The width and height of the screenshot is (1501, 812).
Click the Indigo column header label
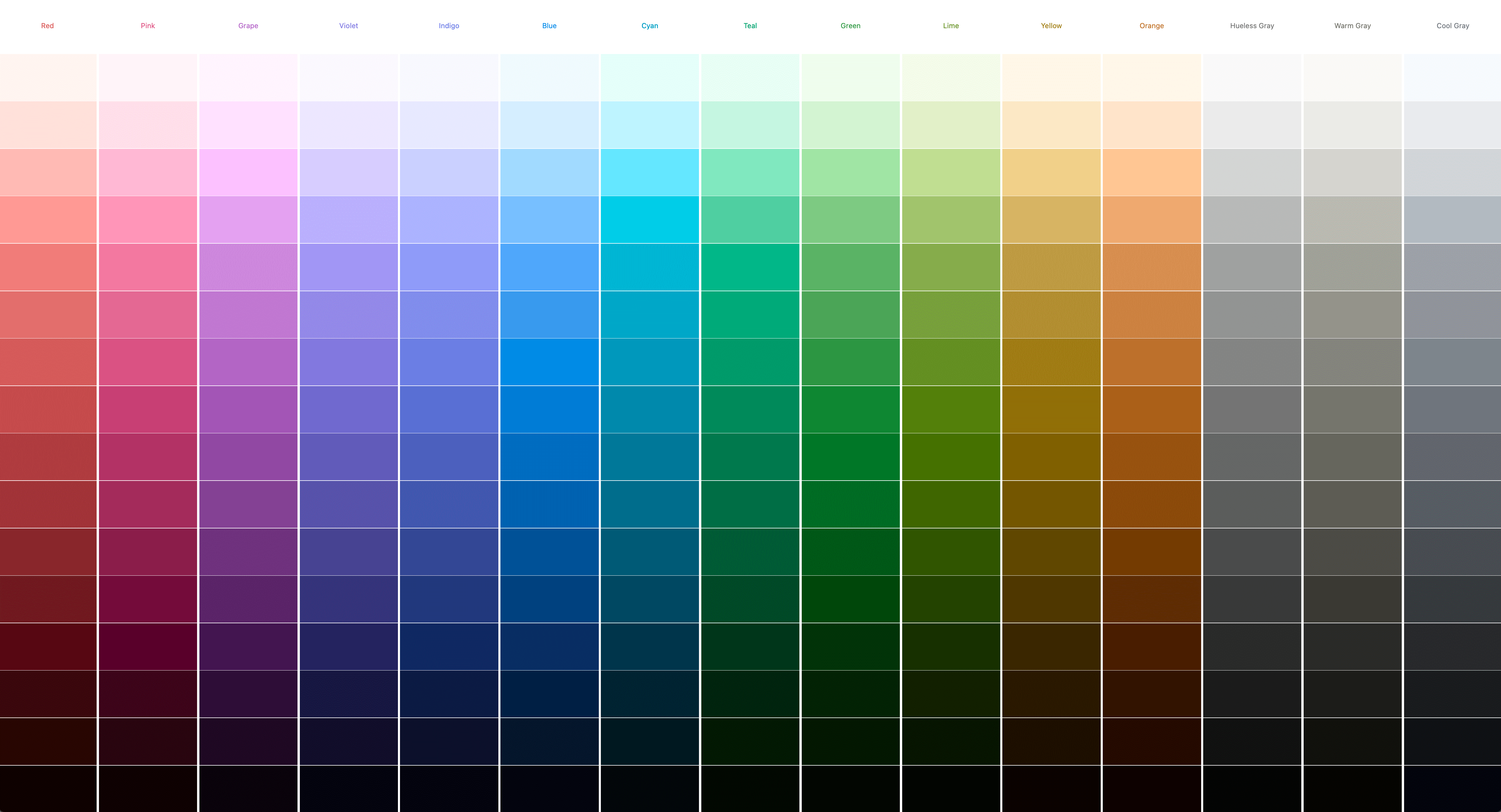(x=449, y=25)
